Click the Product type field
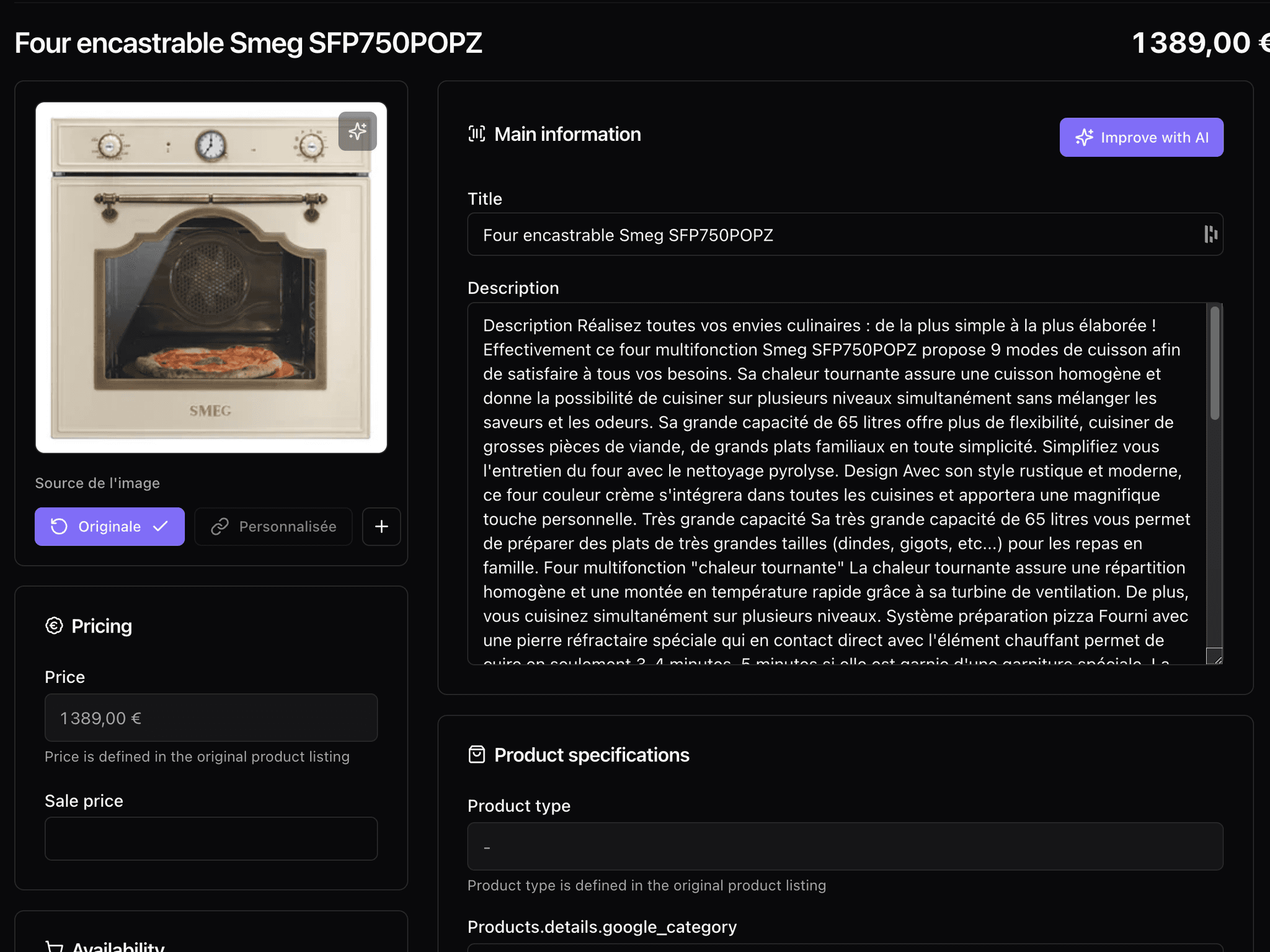Image resolution: width=1270 pixels, height=952 pixels. 845,847
